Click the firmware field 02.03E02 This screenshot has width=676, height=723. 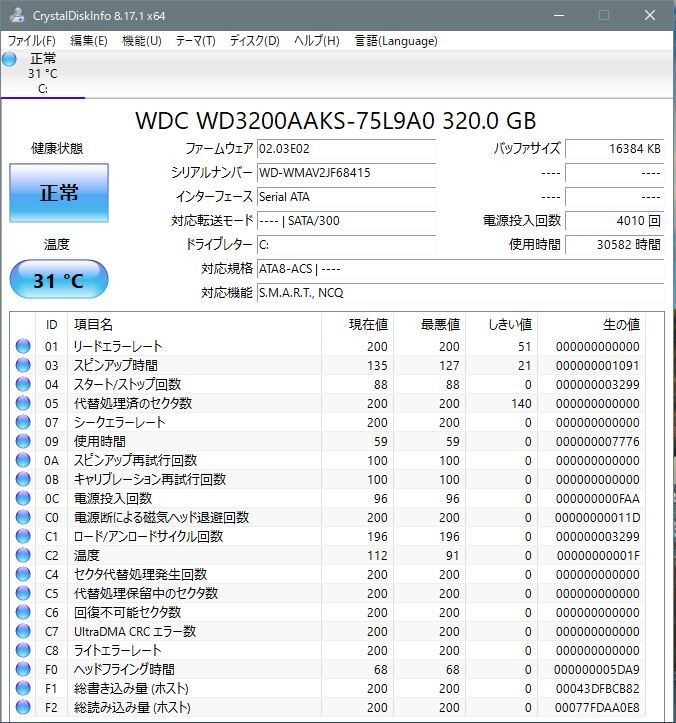click(x=346, y=149)
